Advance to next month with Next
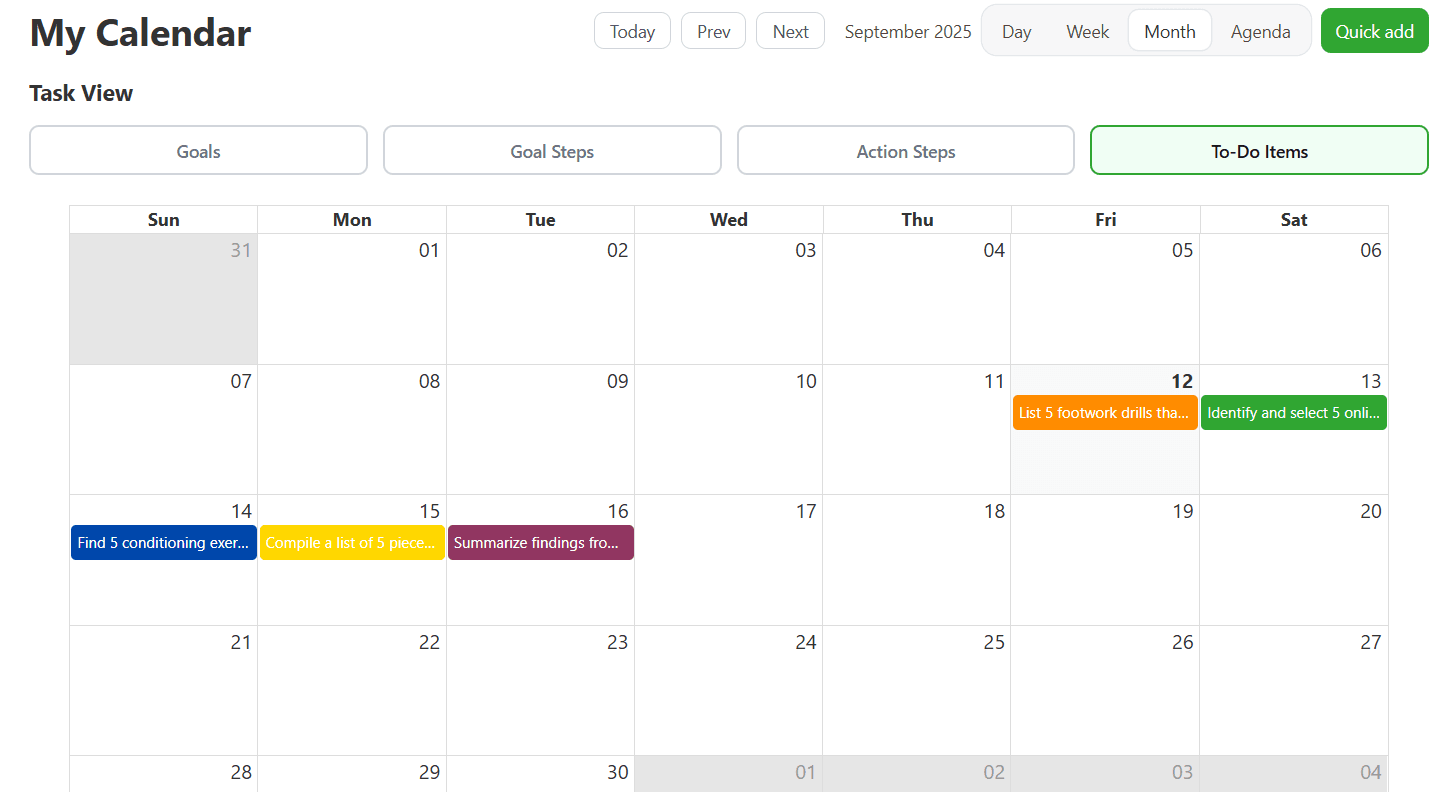1454x792 pixels. (790, 31)
